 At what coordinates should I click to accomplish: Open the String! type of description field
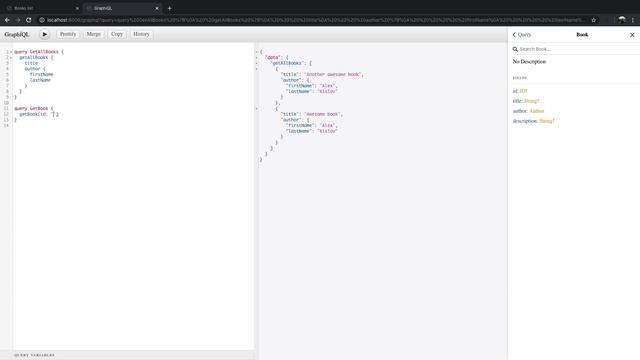click(x=547, y=121)
